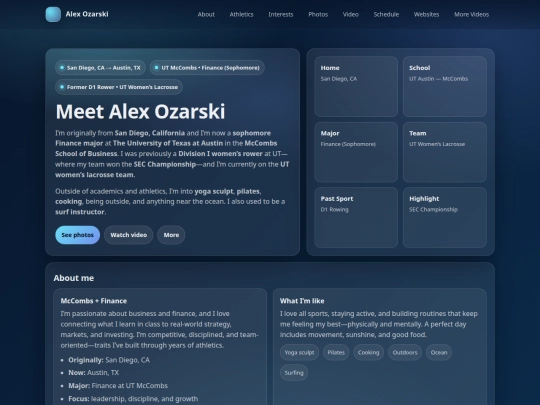Click the Now: Austin, TX bullet
The image size is (540, 405).
(x=93, y=373)
